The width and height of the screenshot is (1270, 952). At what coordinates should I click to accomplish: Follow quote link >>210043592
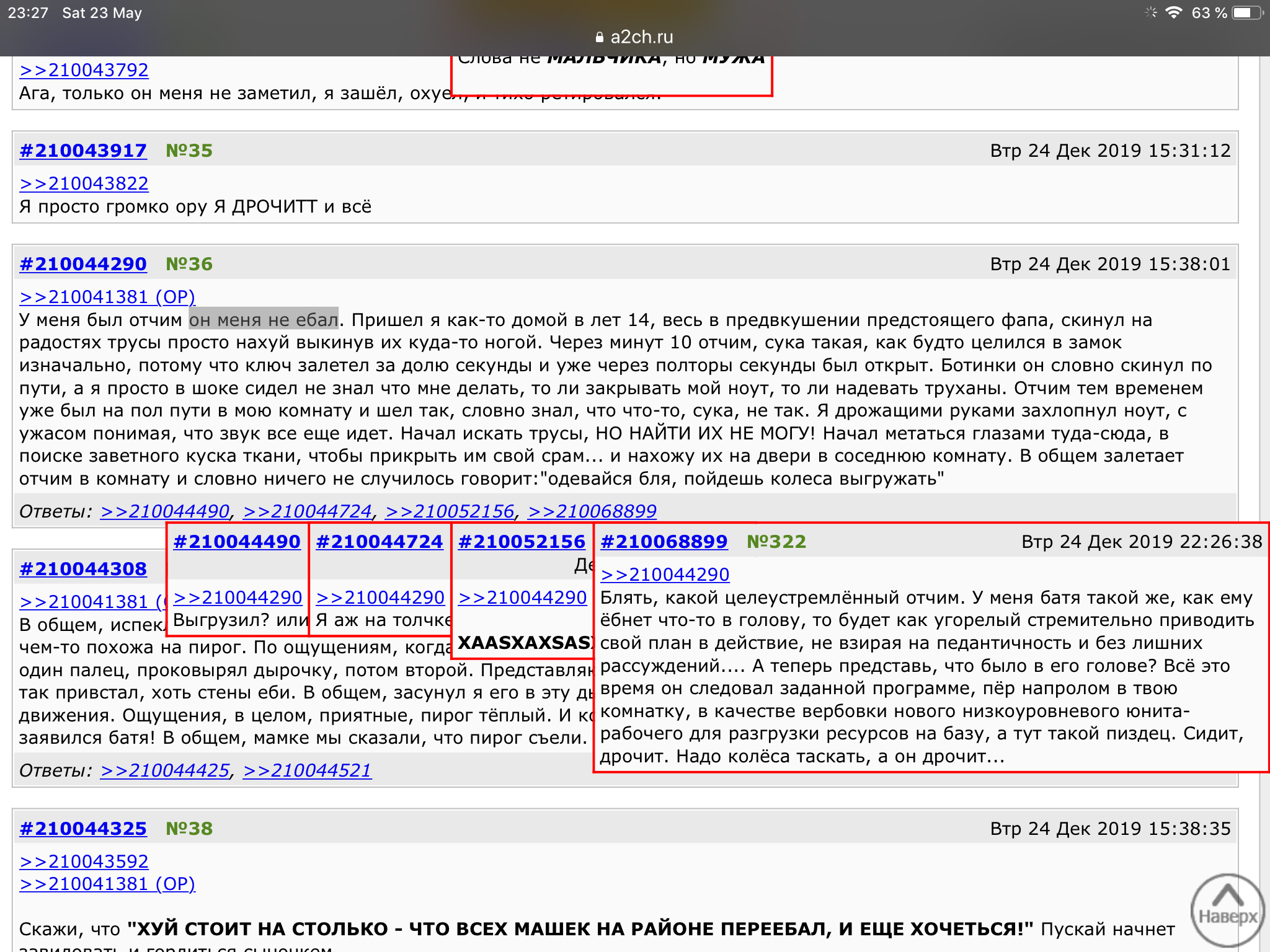coord(84,862)
